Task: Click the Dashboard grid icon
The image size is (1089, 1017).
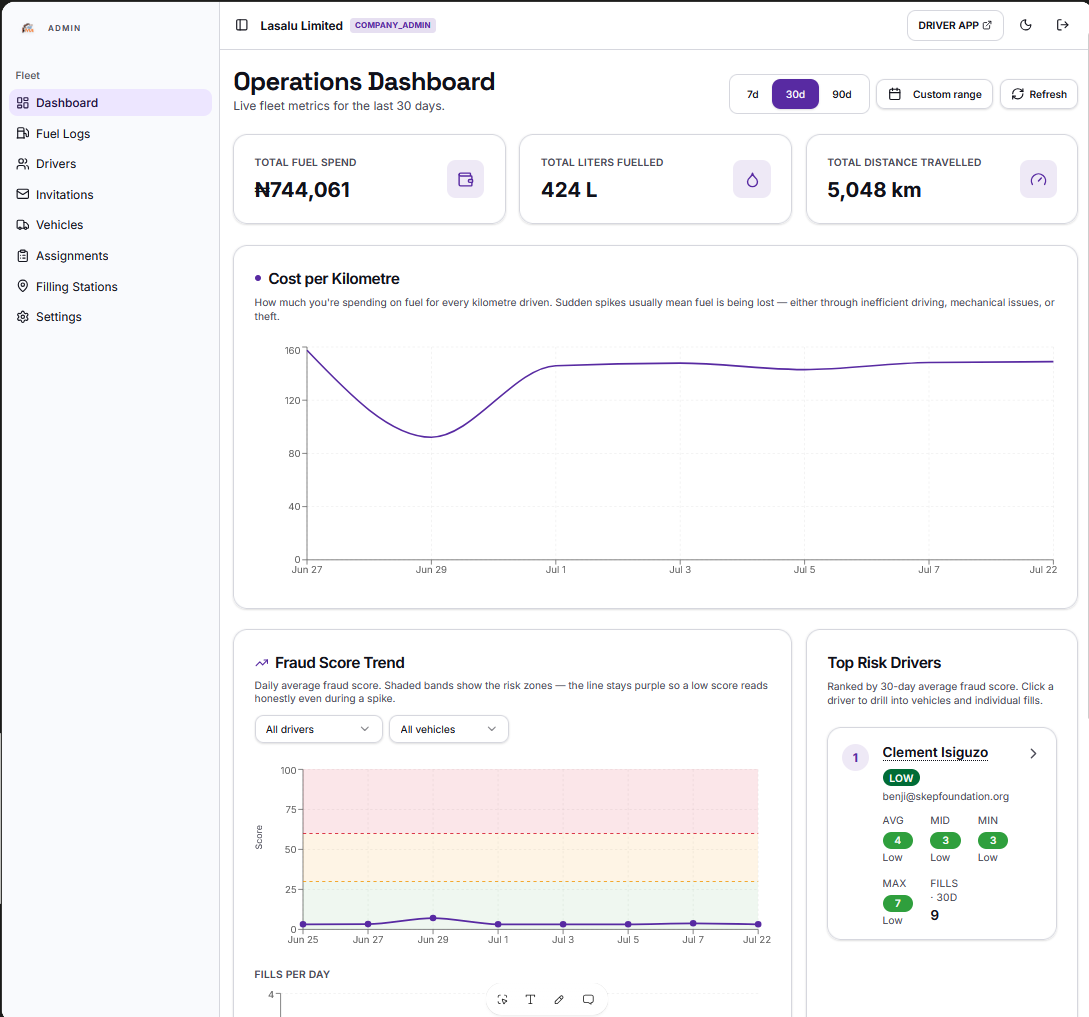Action: point(23,103)
